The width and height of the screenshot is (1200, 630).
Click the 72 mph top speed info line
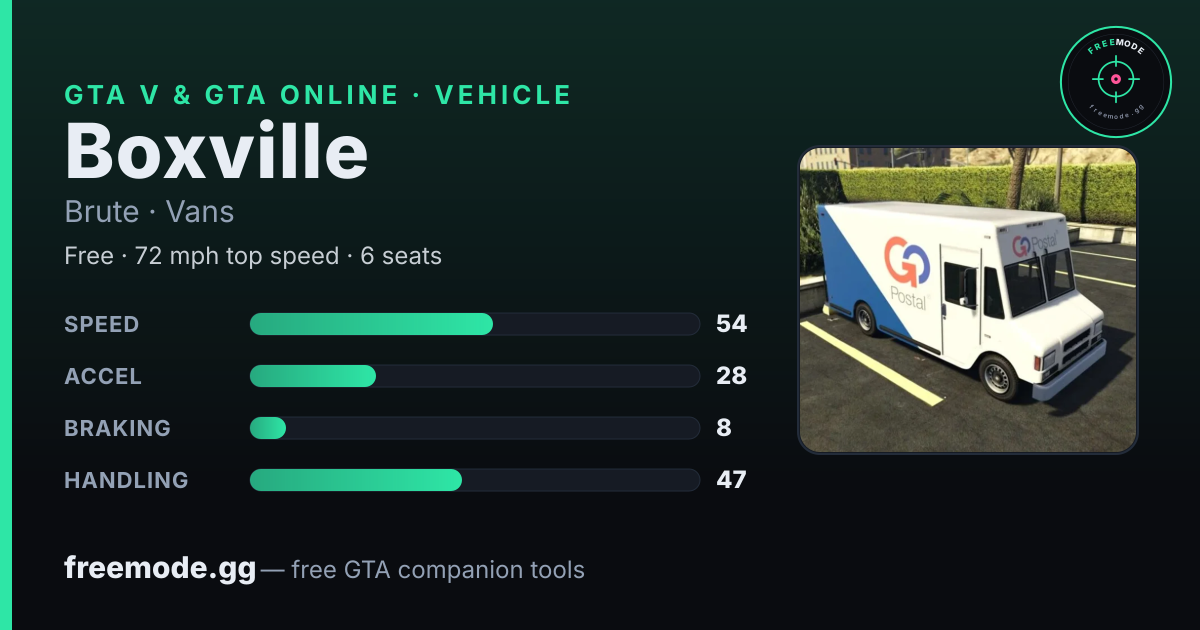[253, 256]
